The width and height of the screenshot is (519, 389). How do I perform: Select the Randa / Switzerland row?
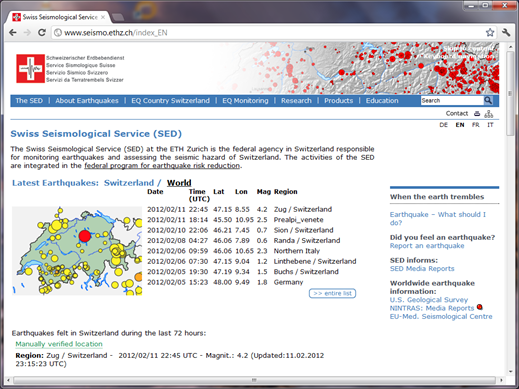point(252,240)
